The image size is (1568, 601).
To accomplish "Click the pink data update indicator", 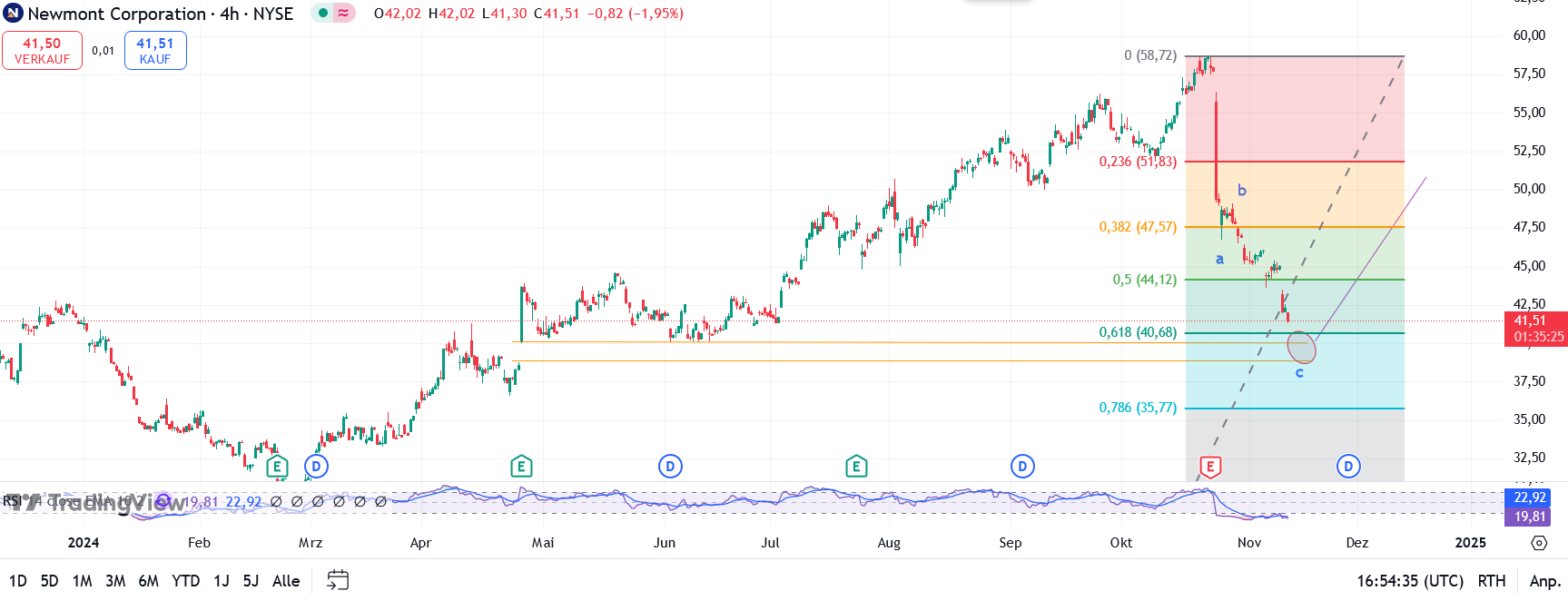I will pyautogui.click(x=344, y=14).
